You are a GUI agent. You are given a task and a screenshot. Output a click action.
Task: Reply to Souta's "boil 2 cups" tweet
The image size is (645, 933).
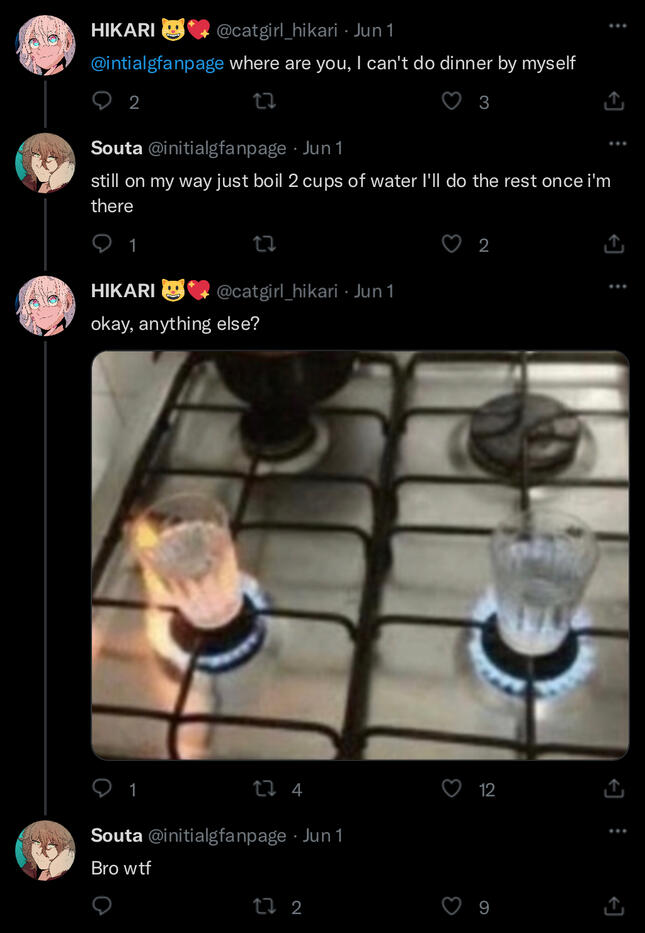tap(102, 244)
